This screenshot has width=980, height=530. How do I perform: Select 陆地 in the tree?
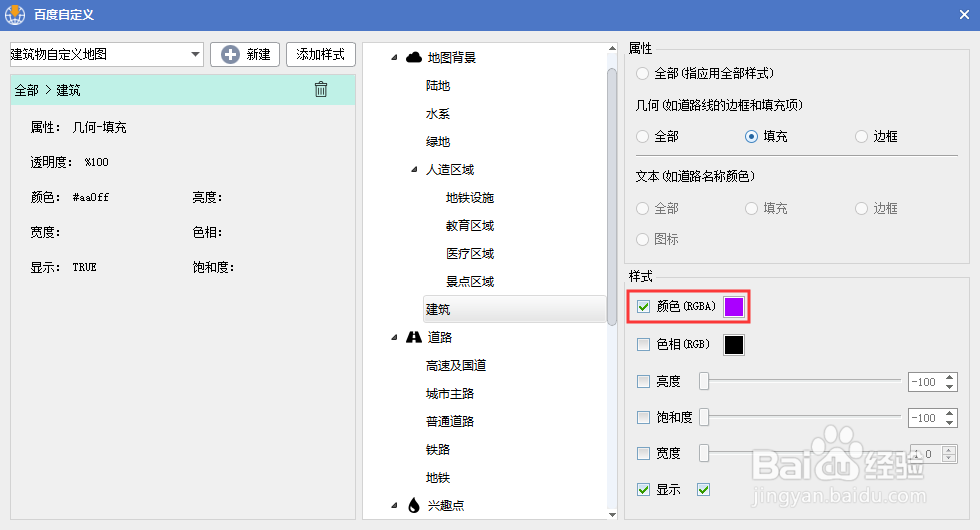point(438,86)
